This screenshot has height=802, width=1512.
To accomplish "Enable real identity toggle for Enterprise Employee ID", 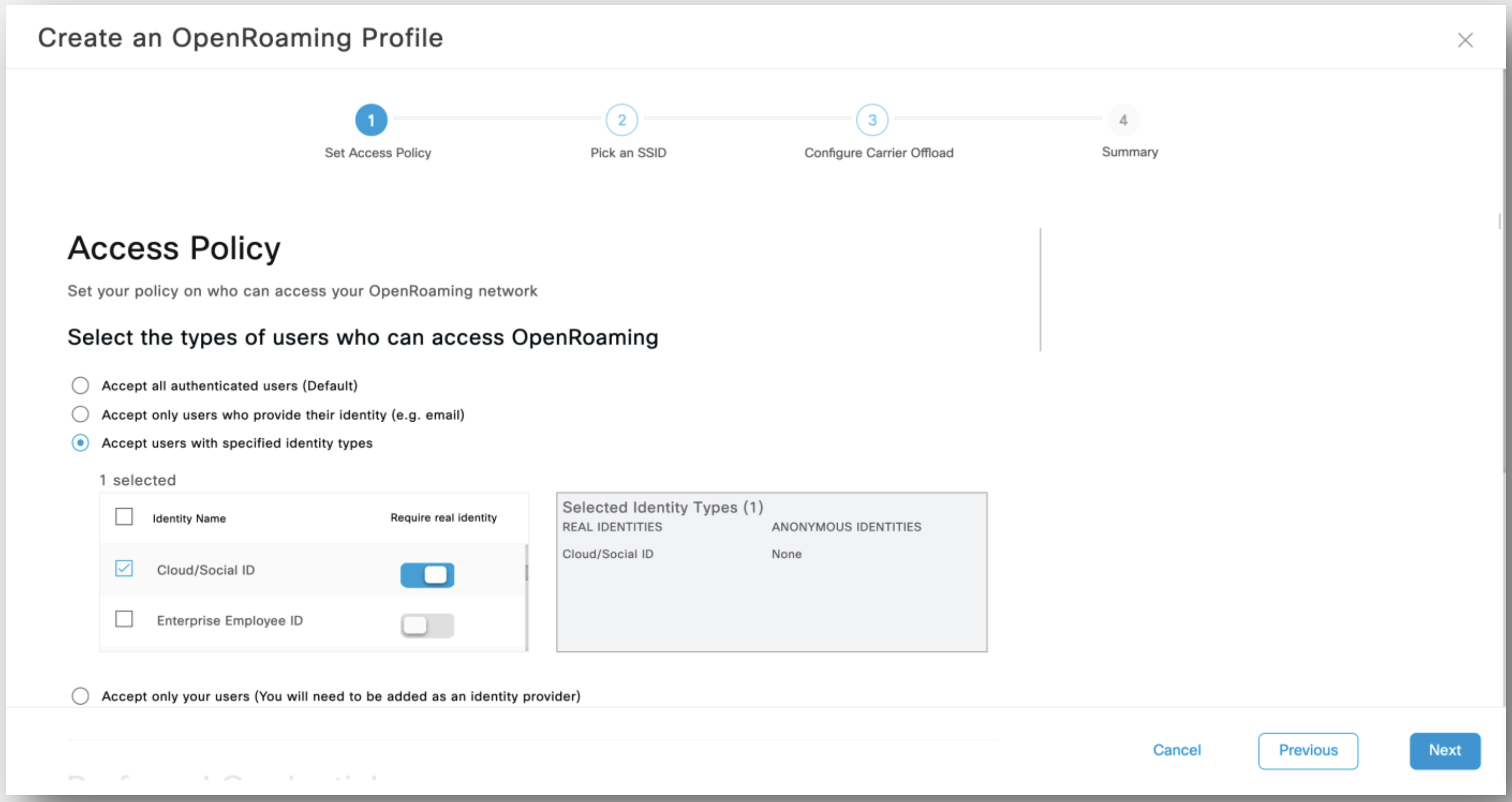I will 427,626.
